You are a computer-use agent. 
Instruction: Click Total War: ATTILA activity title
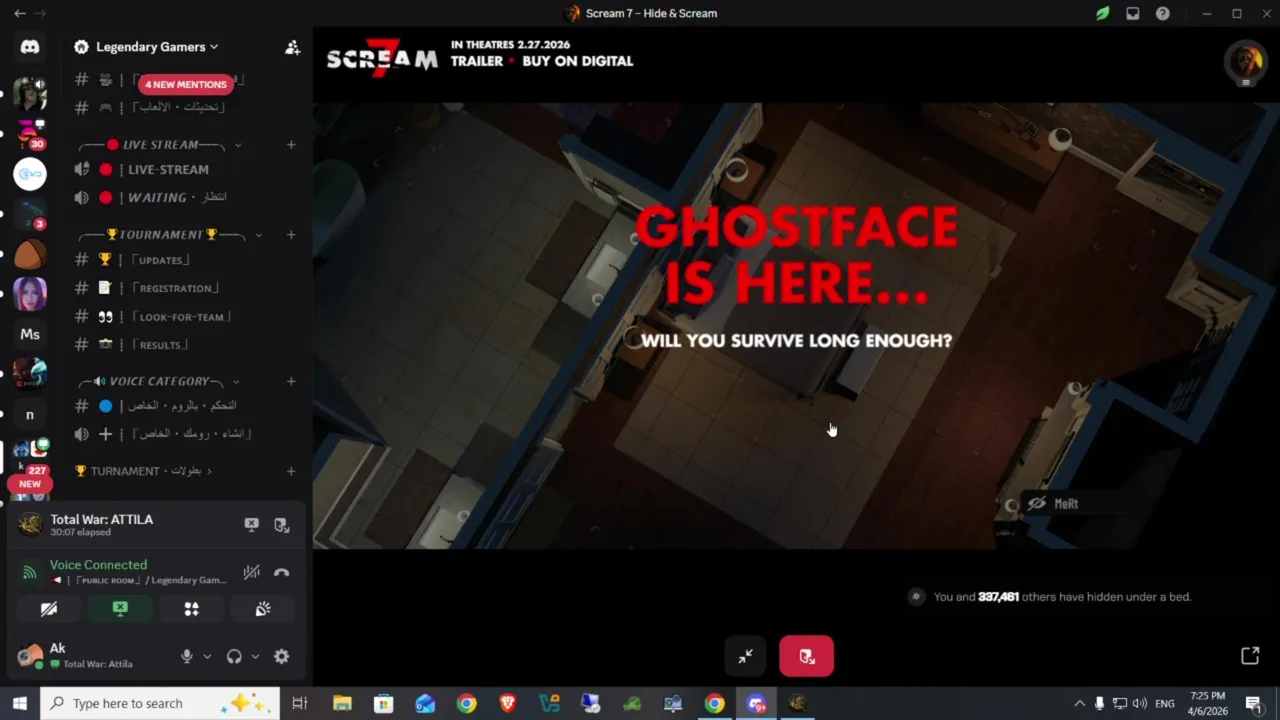102,519
